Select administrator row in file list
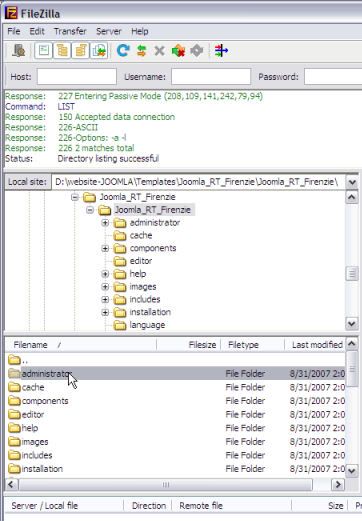Screen dimensions: 362x521 coord(176,374)
